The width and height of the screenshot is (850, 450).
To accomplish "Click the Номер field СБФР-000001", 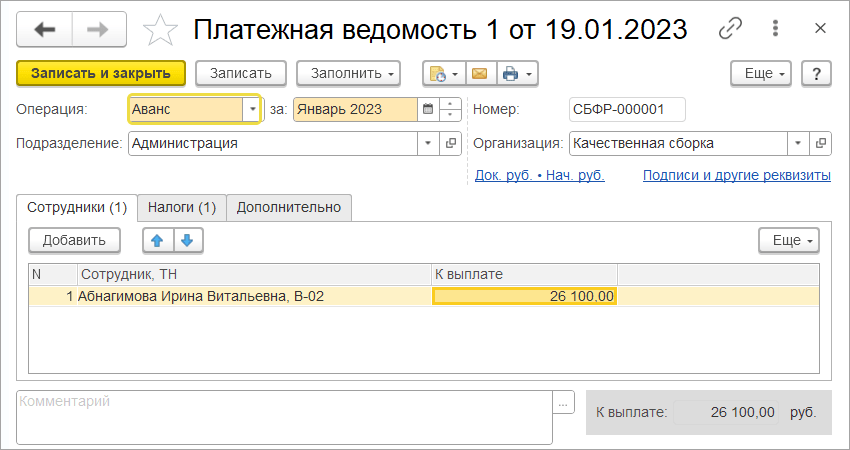I will (x=627, y=109).
